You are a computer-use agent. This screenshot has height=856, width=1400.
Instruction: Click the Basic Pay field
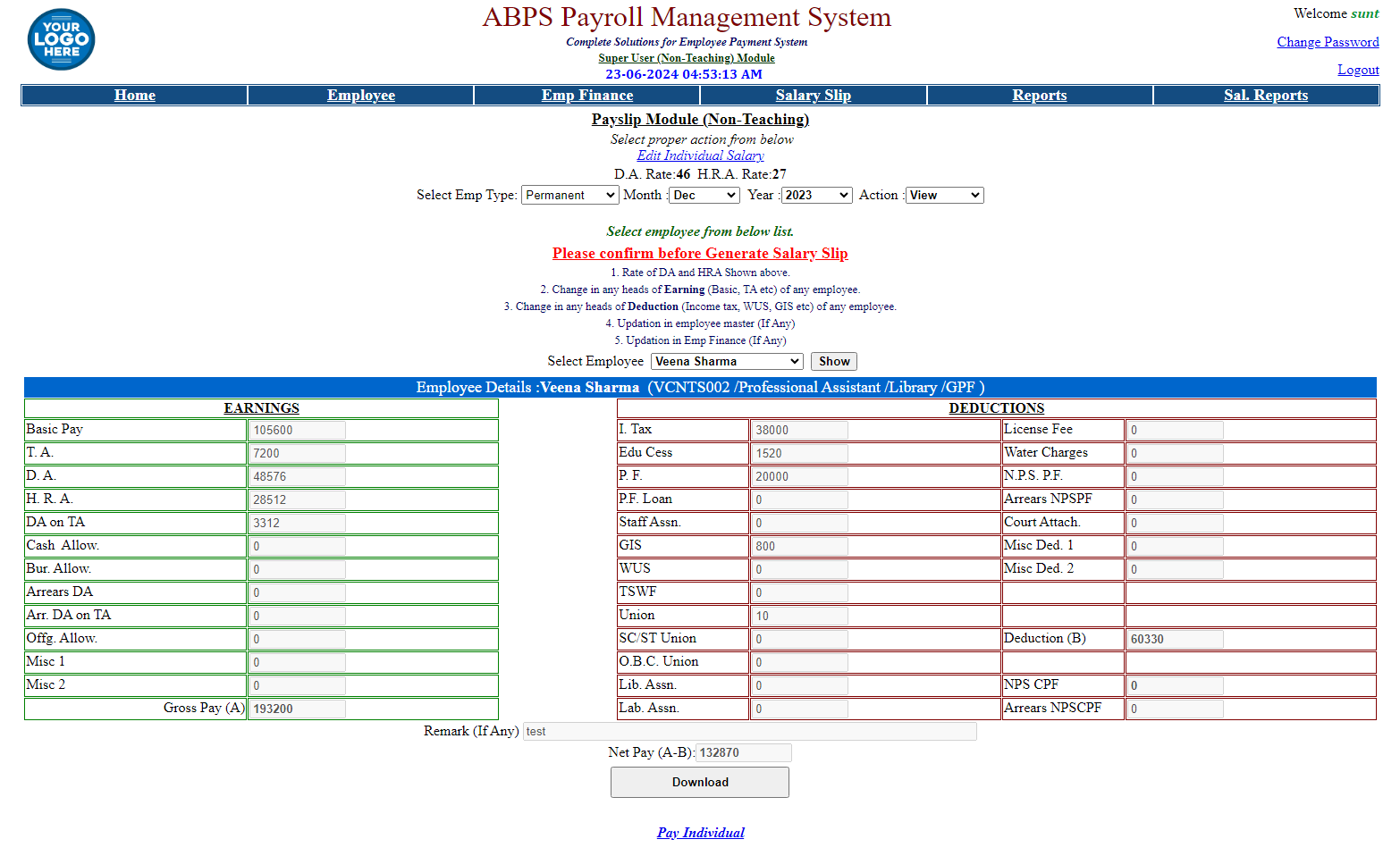click(x=297, y=430)
